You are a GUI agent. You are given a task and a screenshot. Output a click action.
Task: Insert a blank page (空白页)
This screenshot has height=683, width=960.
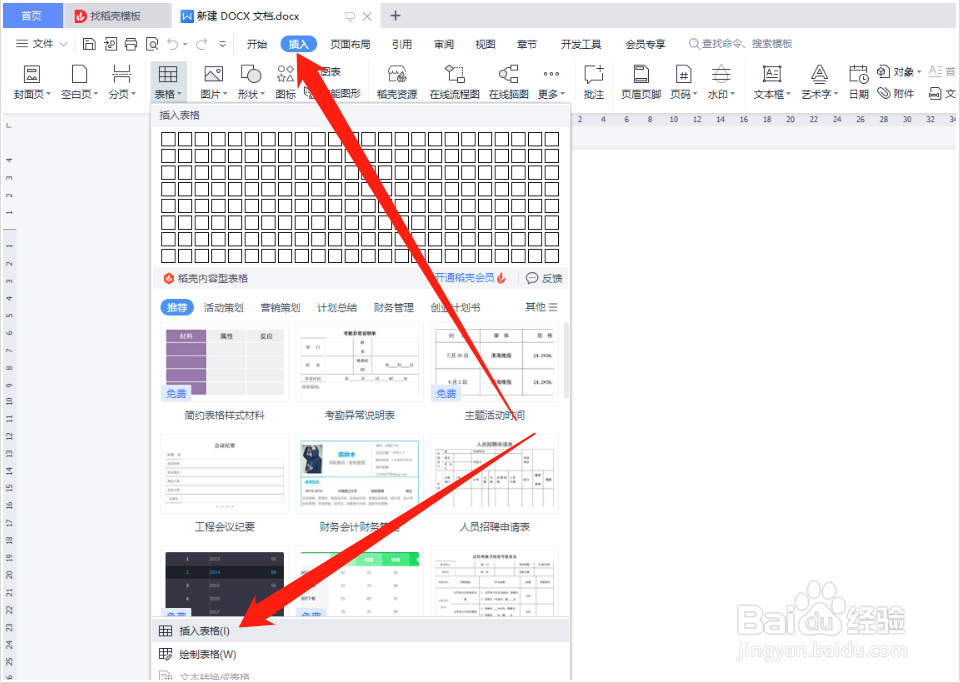pos(80,81)
